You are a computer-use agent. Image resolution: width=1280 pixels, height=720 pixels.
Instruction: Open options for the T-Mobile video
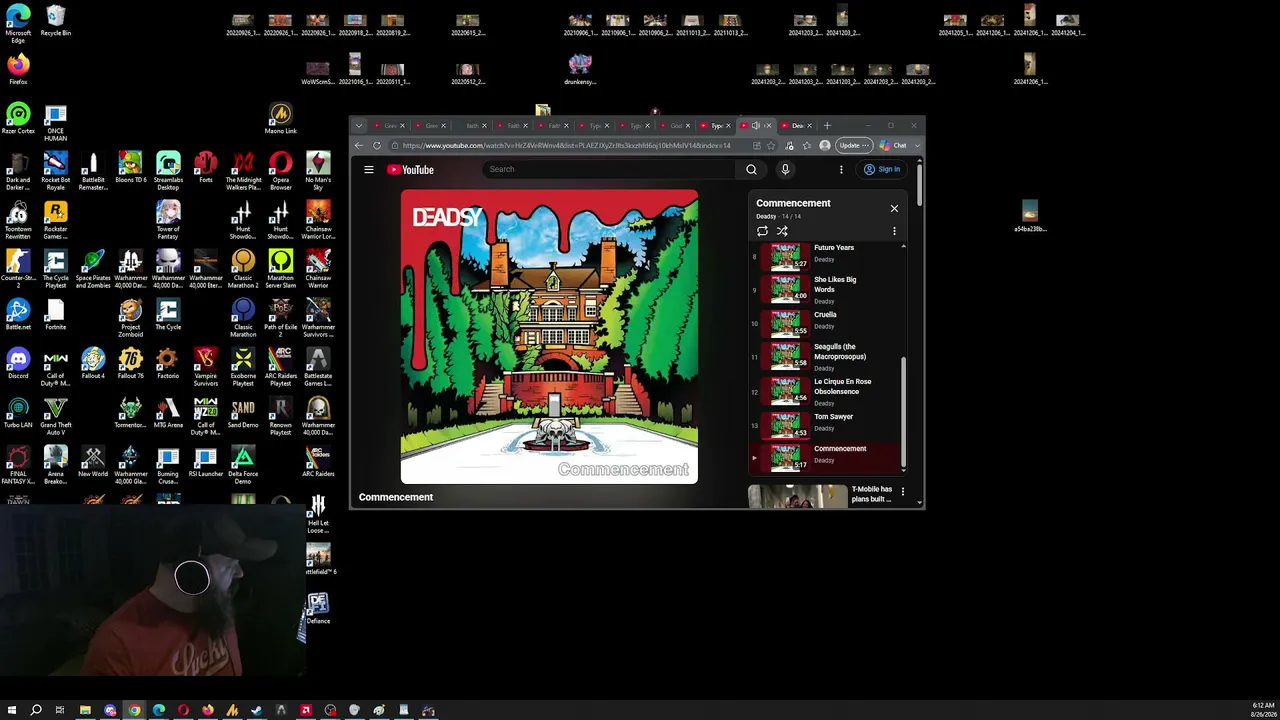pyautogui.click(x=903, y=492)
